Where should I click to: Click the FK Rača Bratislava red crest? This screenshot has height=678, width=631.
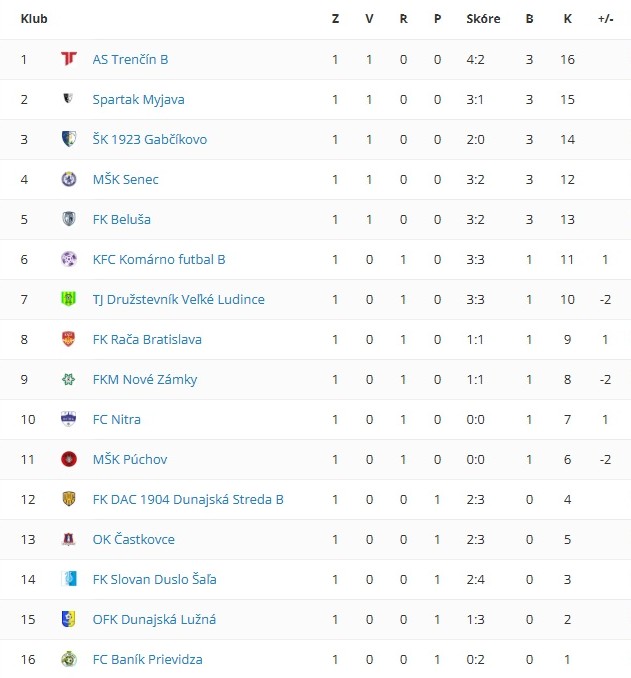pyautogui.click(x=69, y=339)
